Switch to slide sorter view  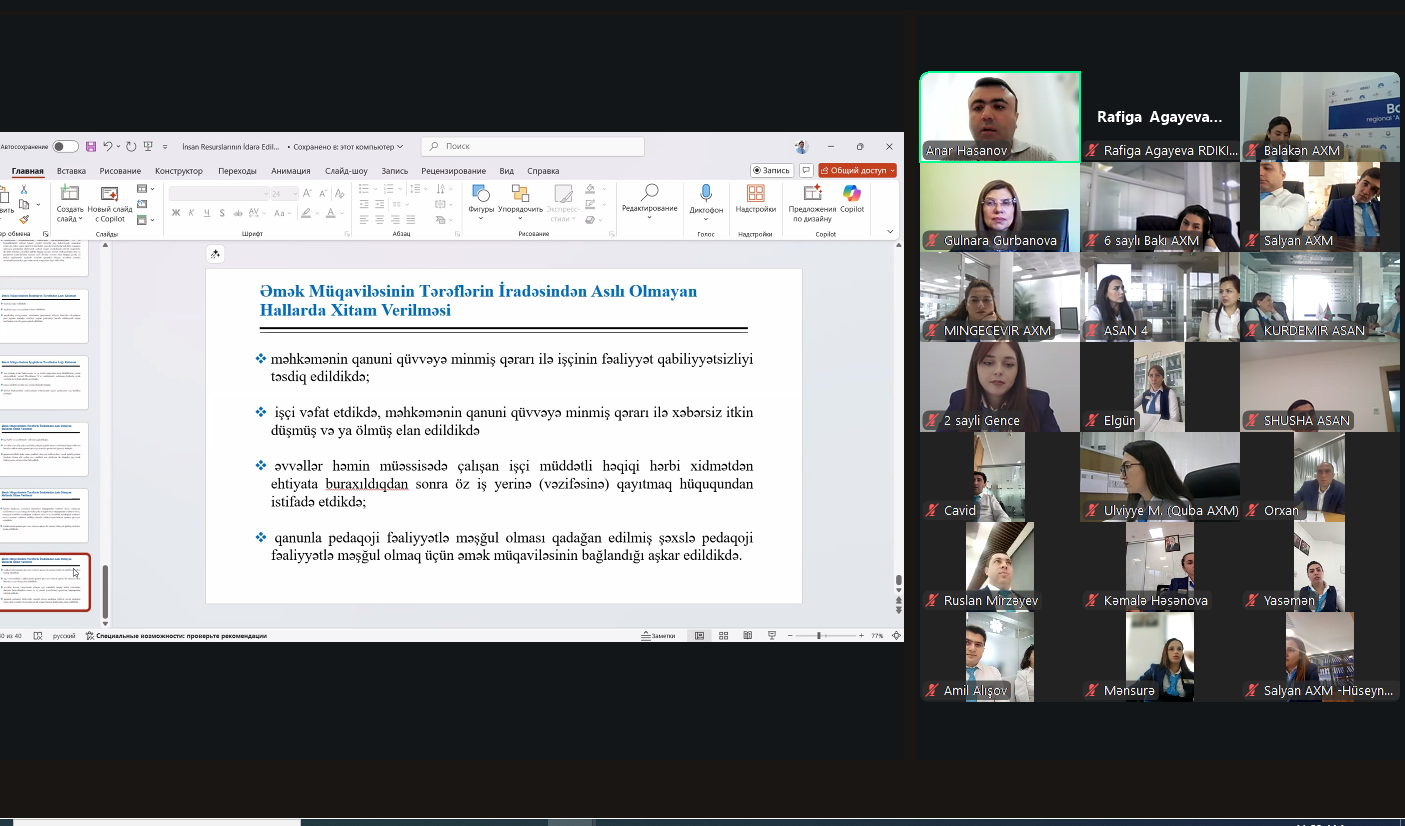click(722, 636)
